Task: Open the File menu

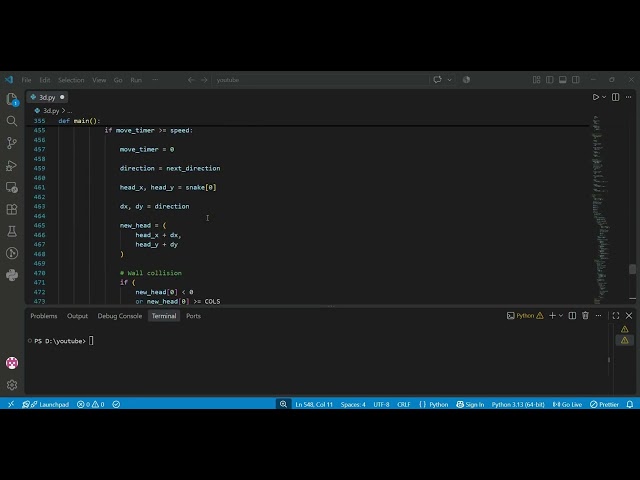Action: tap(26, 80)
